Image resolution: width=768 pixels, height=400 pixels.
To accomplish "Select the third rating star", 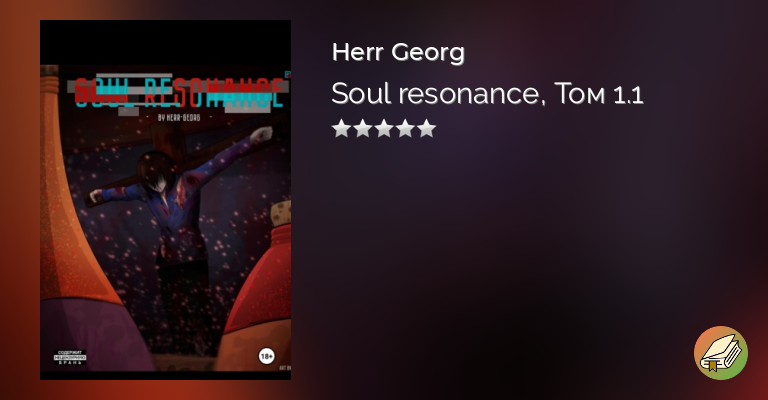I will 384,128.
